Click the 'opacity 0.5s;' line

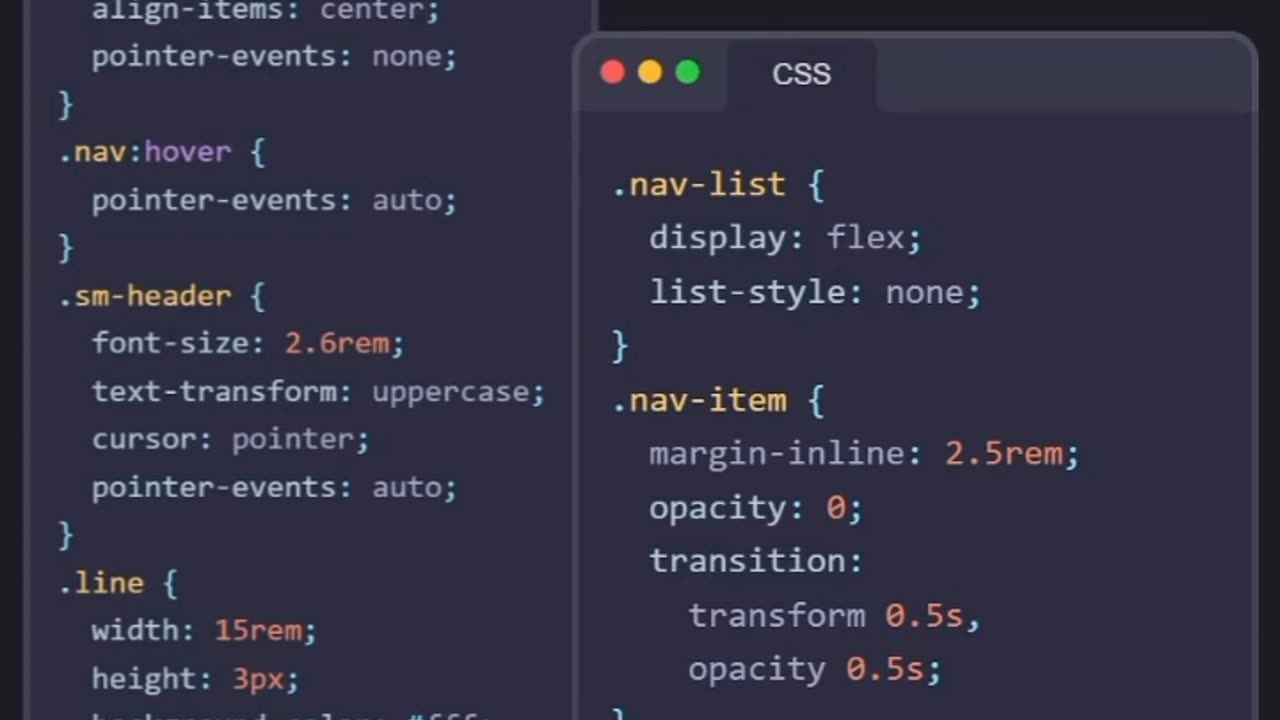click(x=814, y=669)
